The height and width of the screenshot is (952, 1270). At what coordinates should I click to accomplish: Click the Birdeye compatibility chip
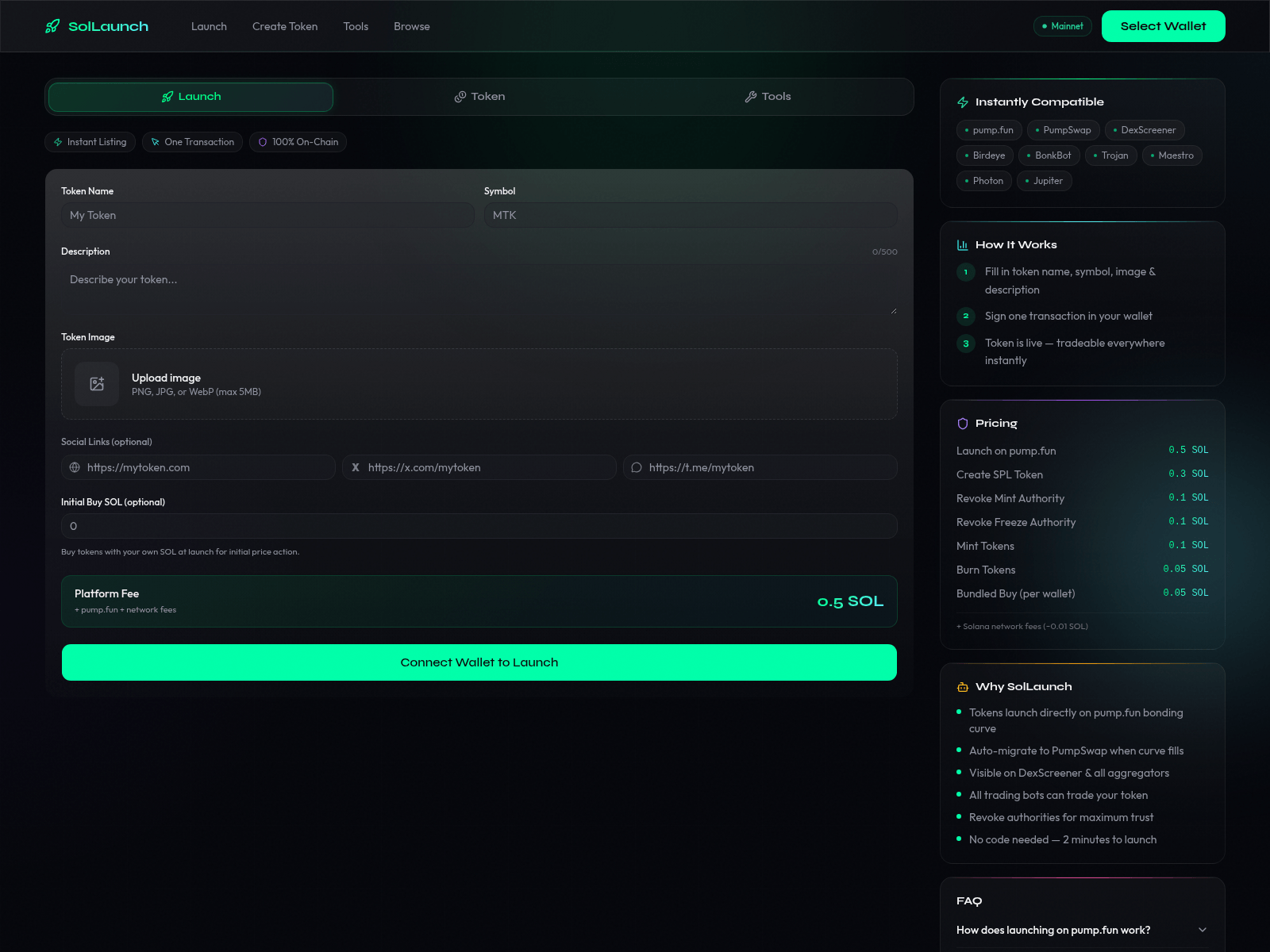coord(985,155)
